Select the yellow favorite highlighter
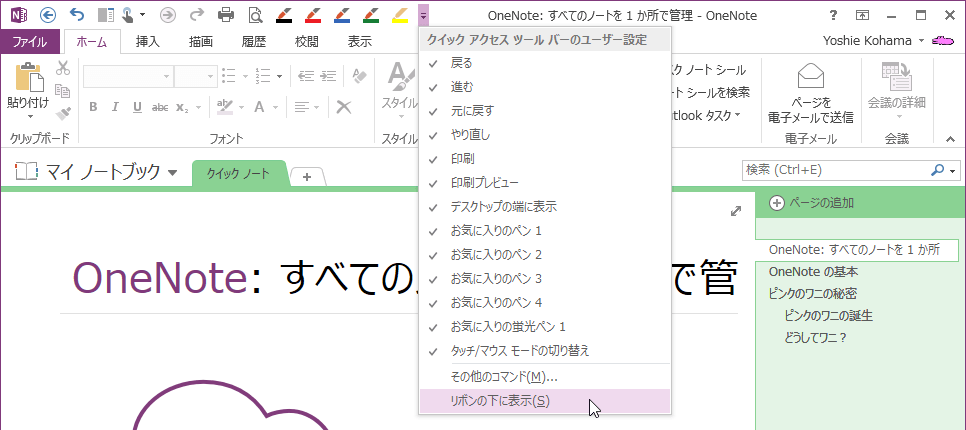The height and width of the screenshot is (430, 966). point(400,15)
